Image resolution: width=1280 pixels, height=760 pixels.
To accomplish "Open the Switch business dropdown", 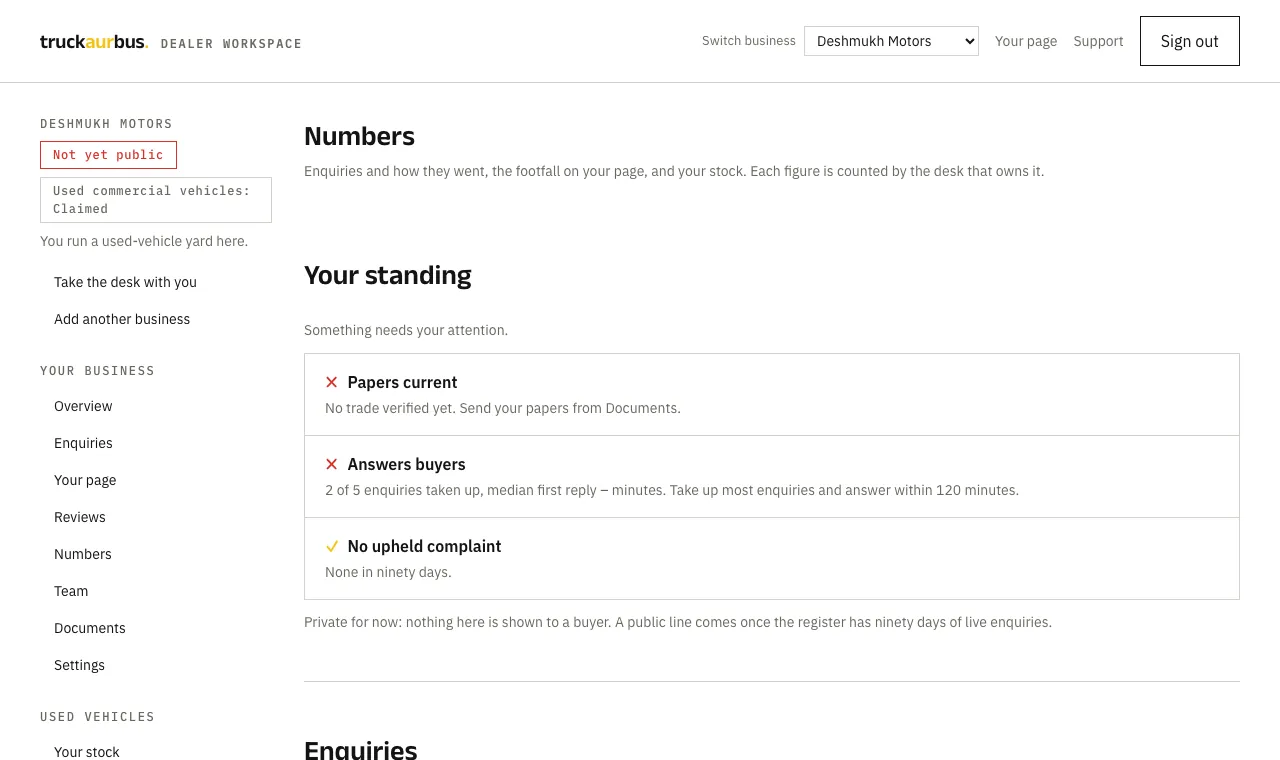I will pyautogui.click(x=891, y=41).
